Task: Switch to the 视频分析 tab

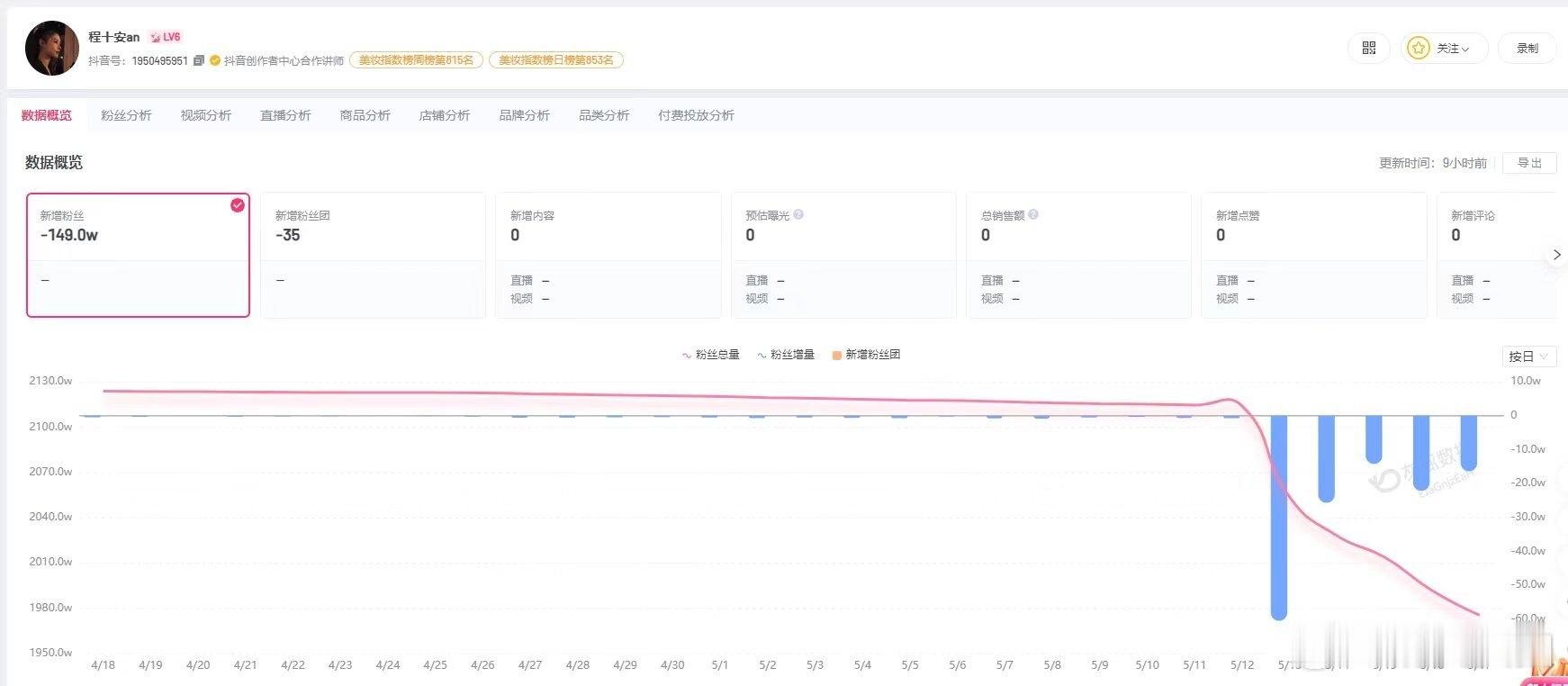Action: [x=206, y=115]
